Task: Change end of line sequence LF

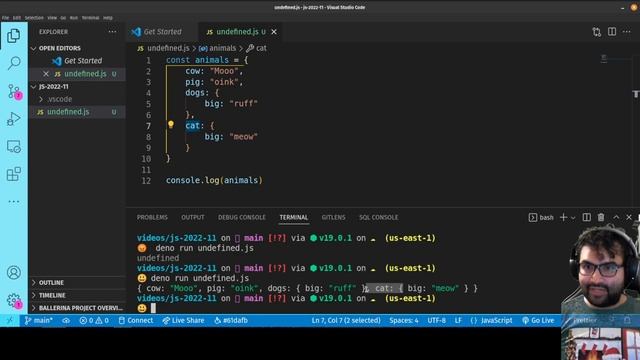Action: [x=458, y=320]
